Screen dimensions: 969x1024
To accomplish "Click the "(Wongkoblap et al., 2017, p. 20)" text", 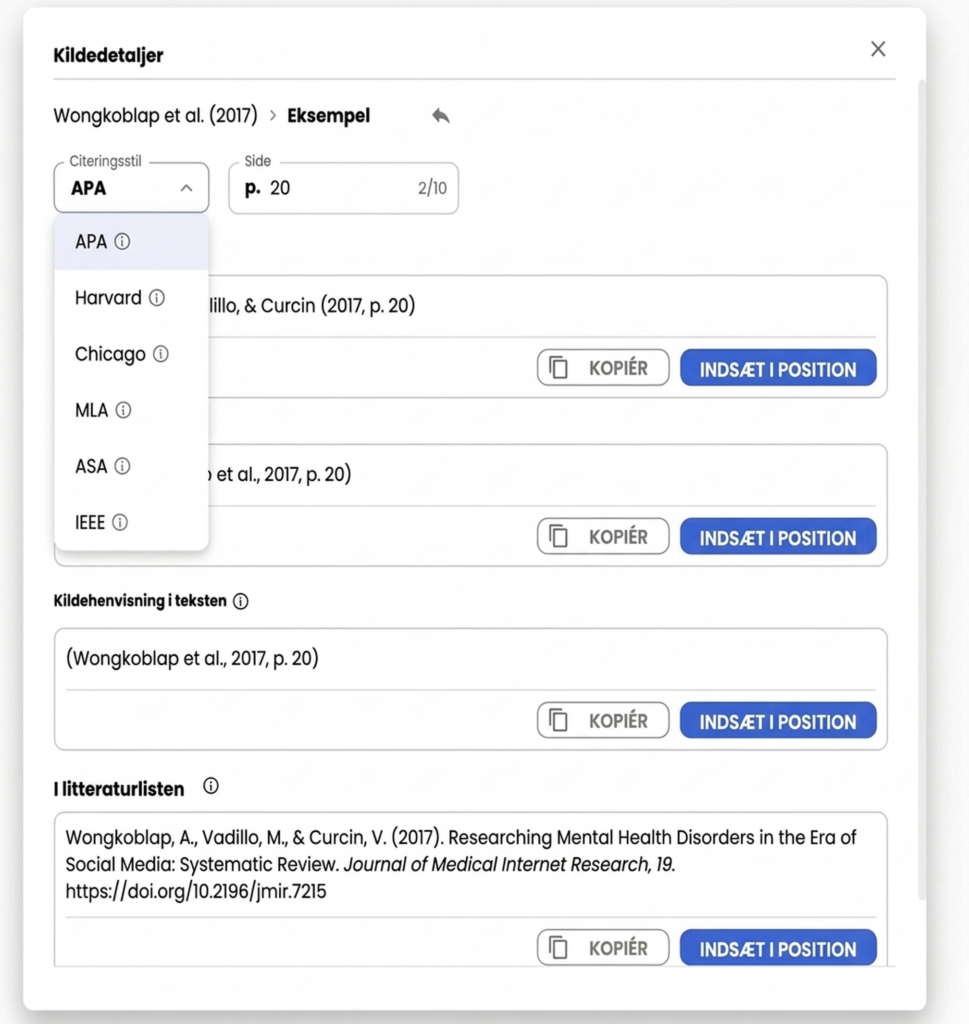I will click(192, 658).
